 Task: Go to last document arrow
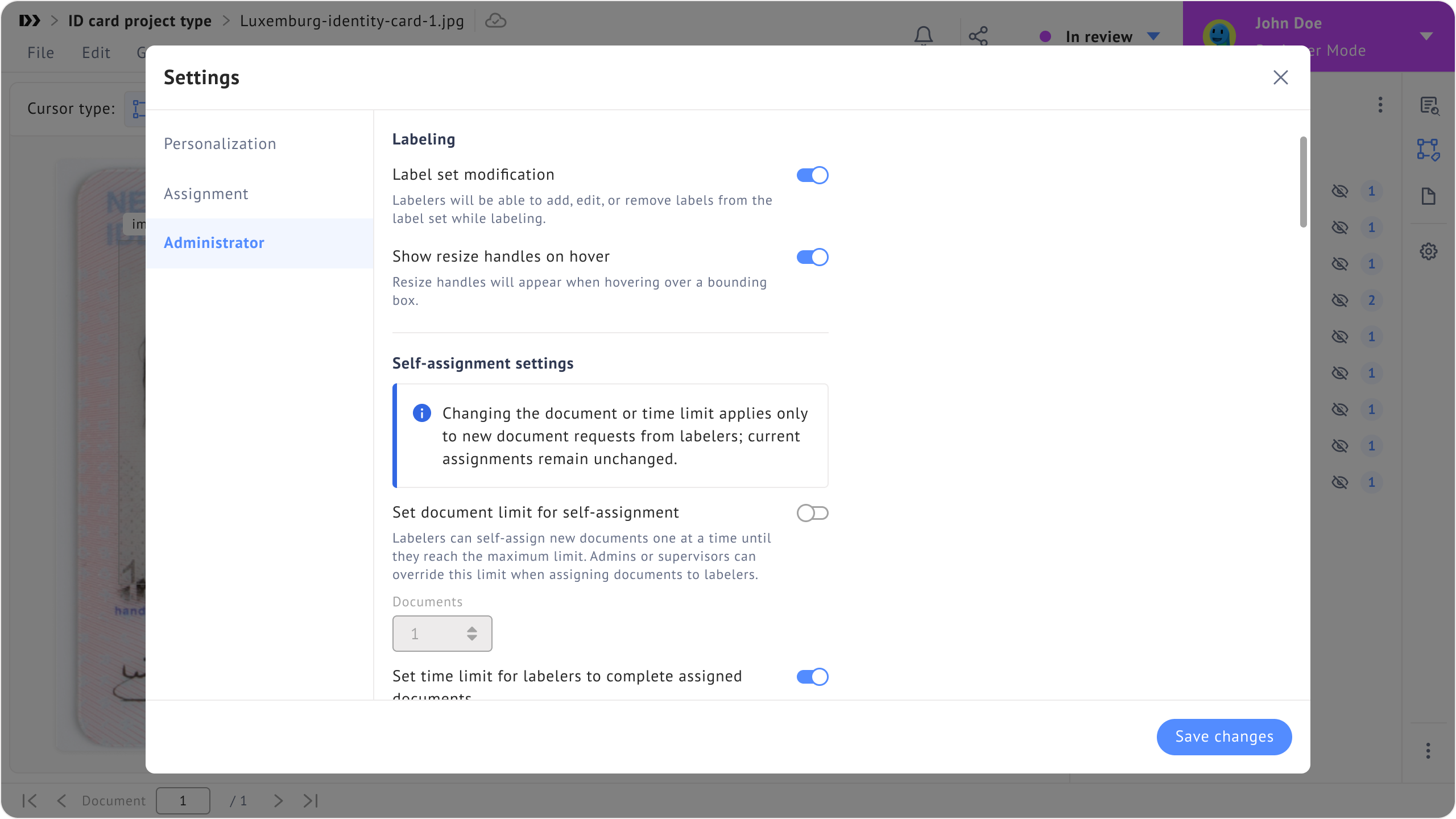click(311, 801)
